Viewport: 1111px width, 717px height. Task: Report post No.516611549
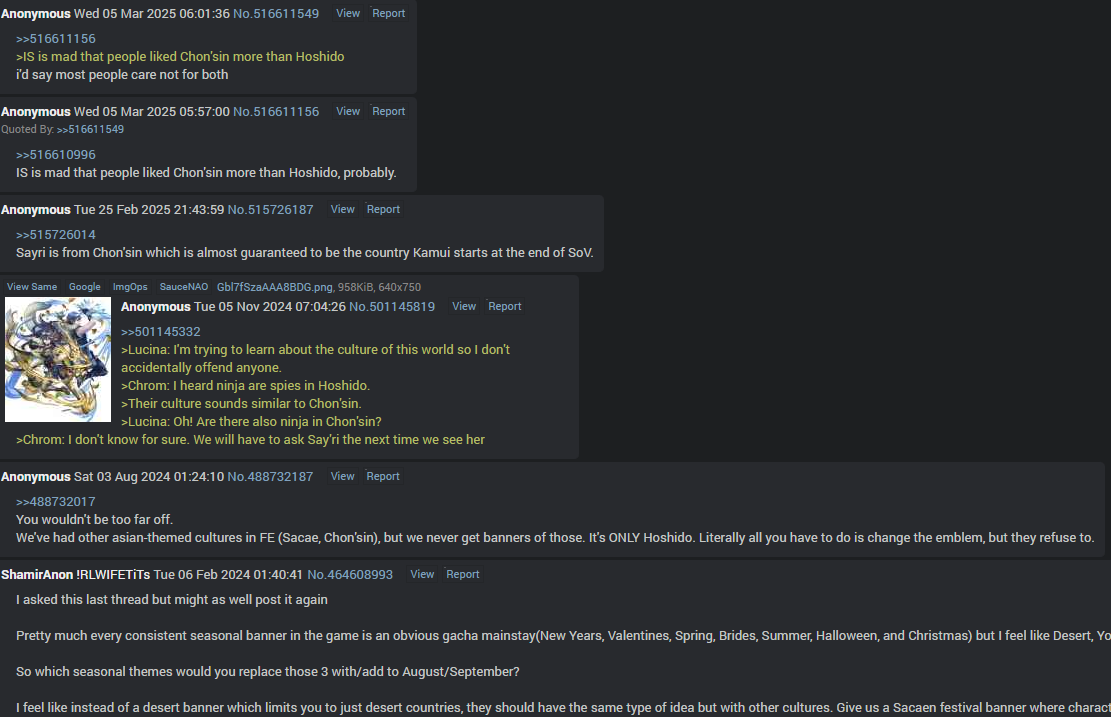click(388, 13)
